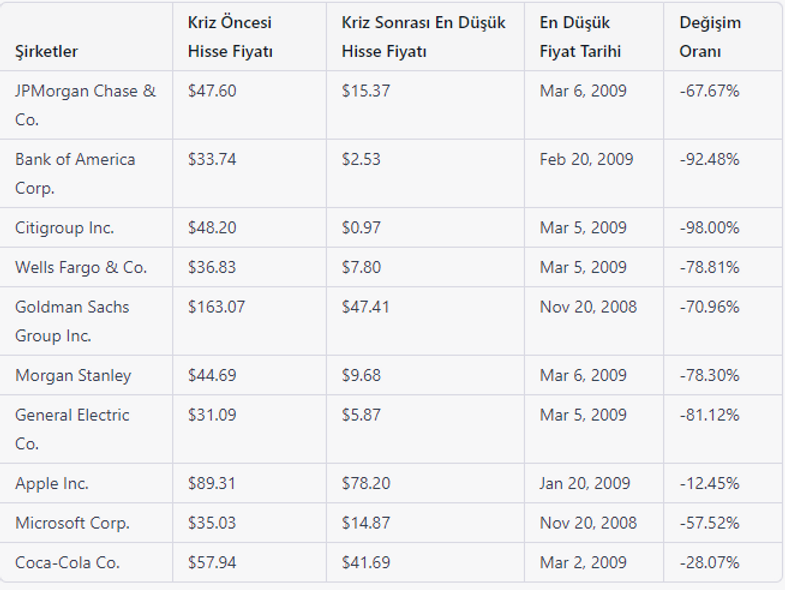Click the General Electric Co. cell

pyautogui.click(x=72, y=429)
